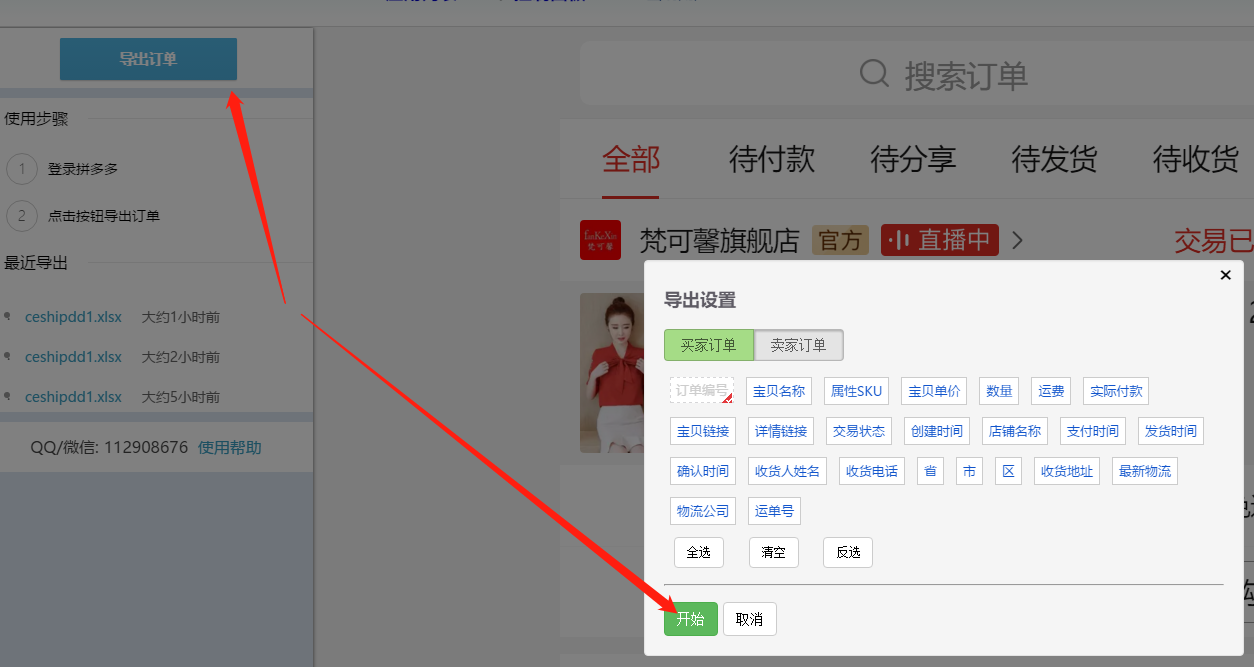Toggle the 收货地址 field
1254x667 pixels.
1067,471
